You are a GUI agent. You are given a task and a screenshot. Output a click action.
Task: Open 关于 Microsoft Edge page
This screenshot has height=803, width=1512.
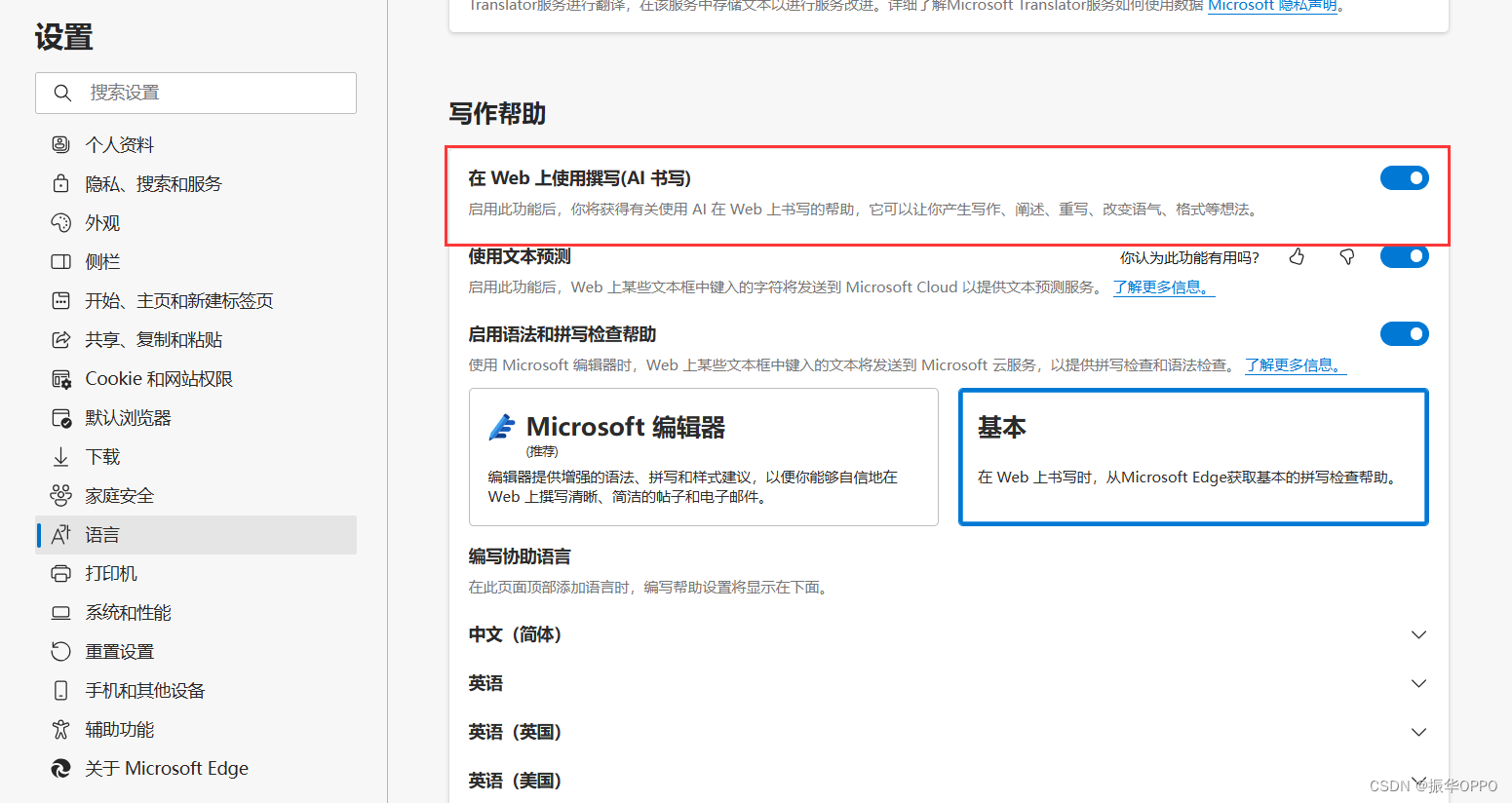click(196, 768)
